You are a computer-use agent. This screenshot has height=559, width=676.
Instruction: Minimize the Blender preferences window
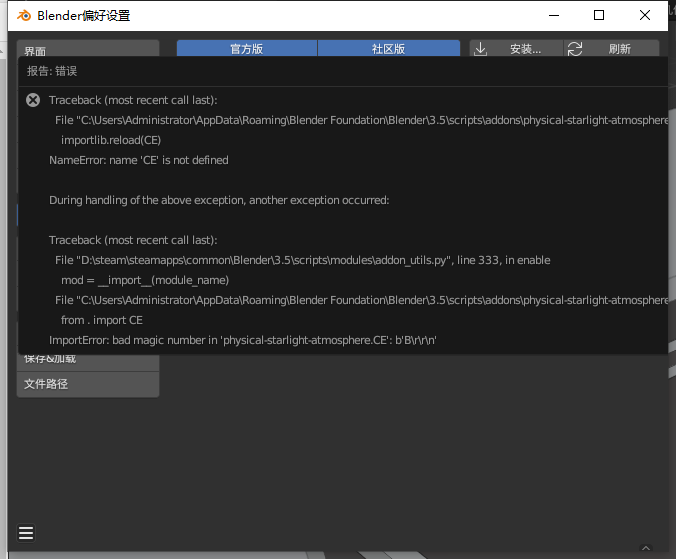[554, 16]
